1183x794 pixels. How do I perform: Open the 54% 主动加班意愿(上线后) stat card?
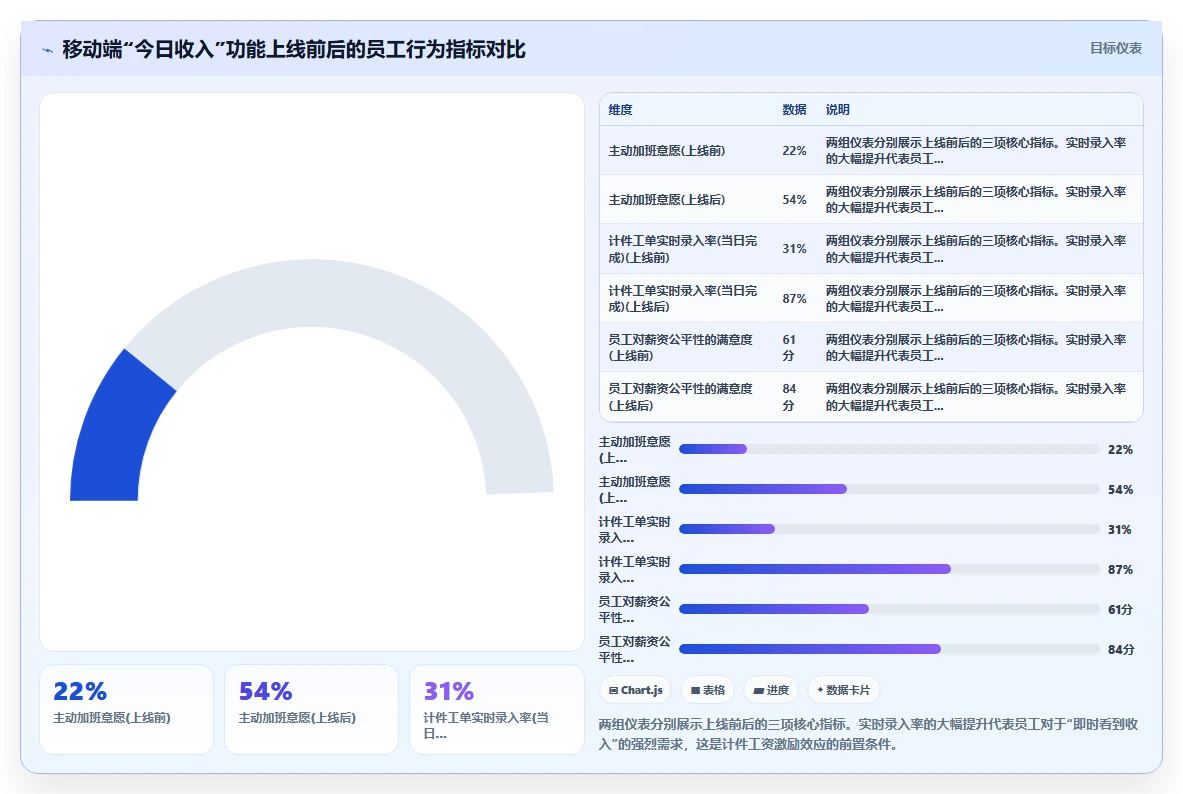tap(312, 709)
